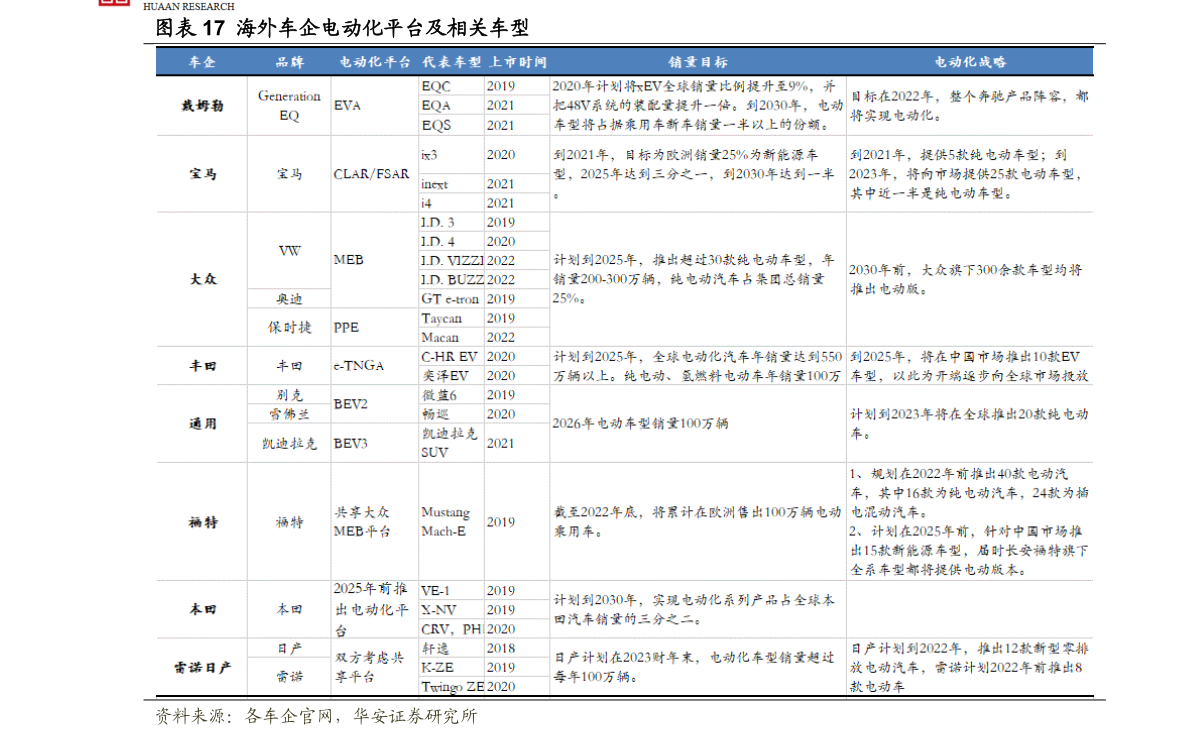Click the VE-1 model cell
Image resolution: width=1191 pixels, height=745 pixels.
click(x=435, y=591)
